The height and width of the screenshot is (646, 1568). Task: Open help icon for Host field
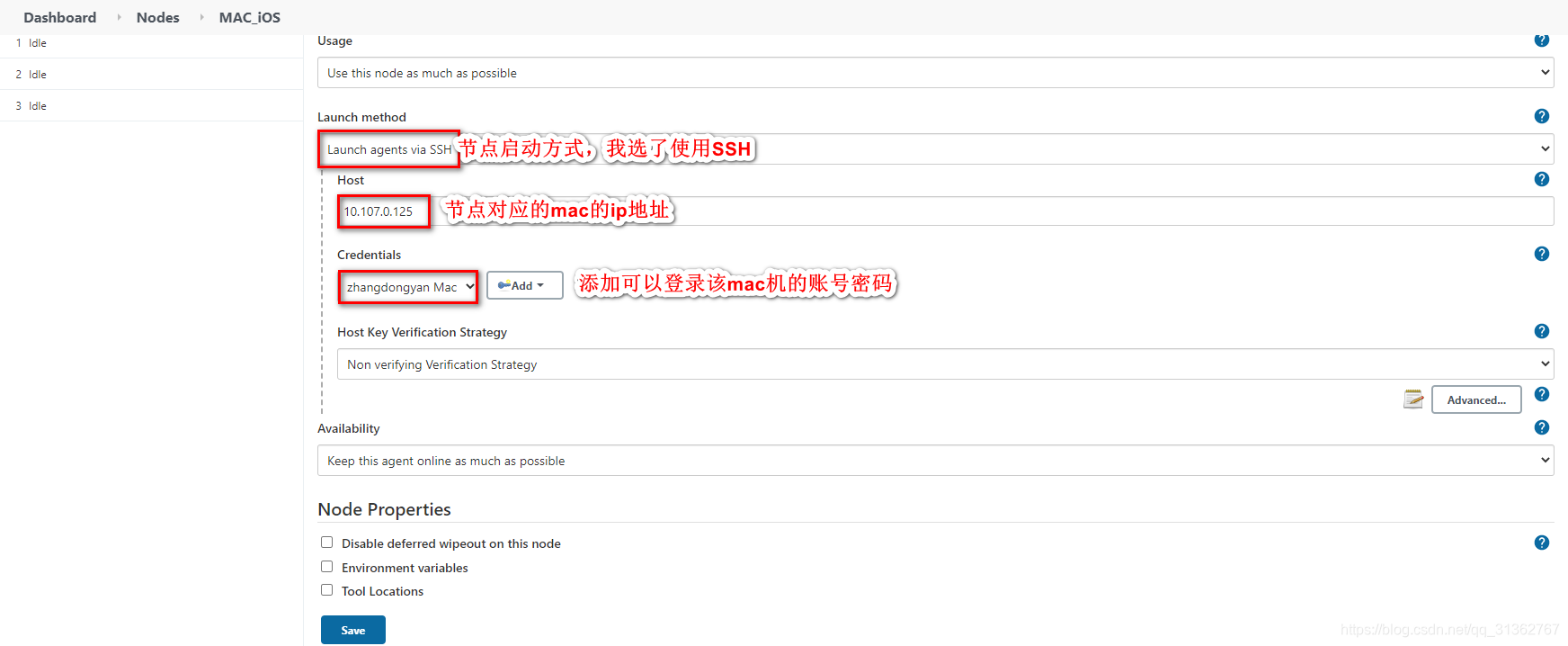click(1541, 179)
